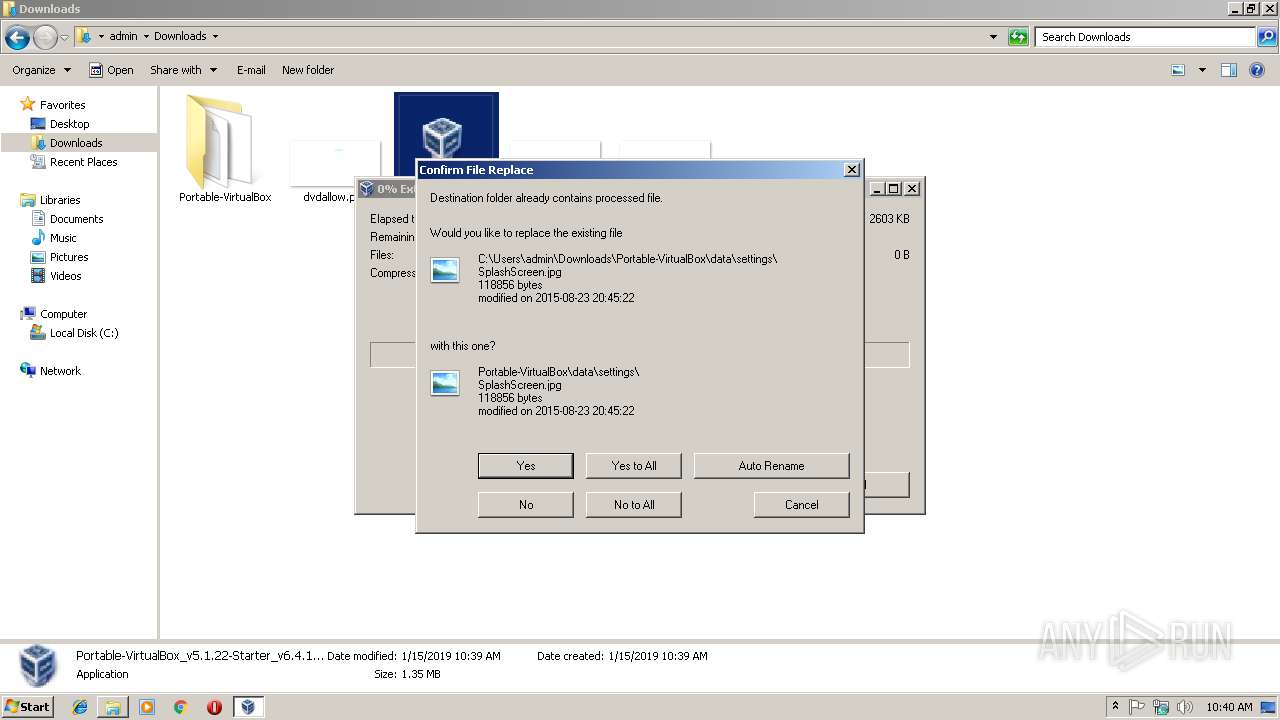The height and width of the screenshot is (720, 1280).
Task: Click the new SplashScreen.jpg image icon
Action: (445, 383)
